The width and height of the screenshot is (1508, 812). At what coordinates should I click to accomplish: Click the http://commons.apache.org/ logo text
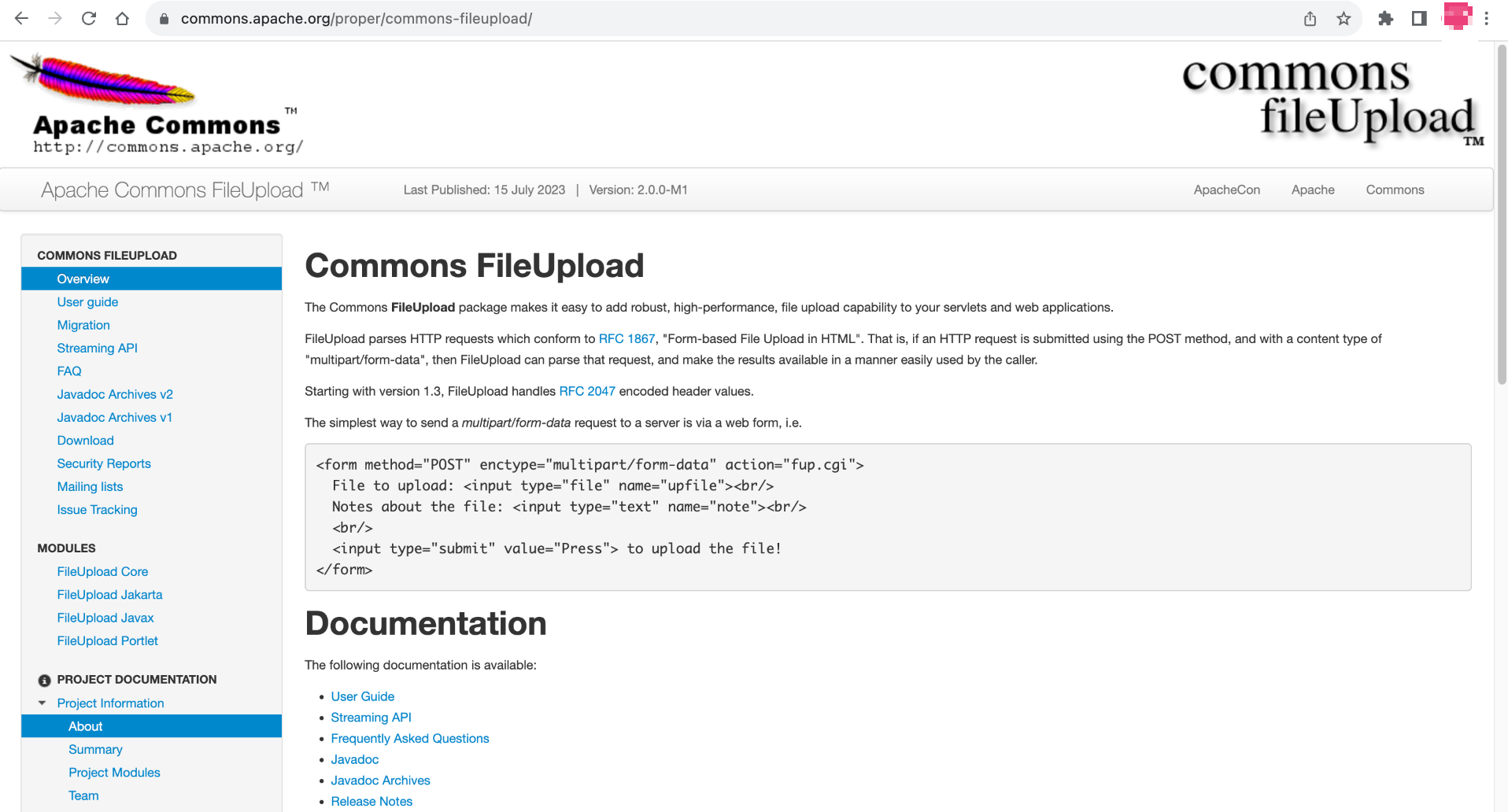(x=168, y=147)
